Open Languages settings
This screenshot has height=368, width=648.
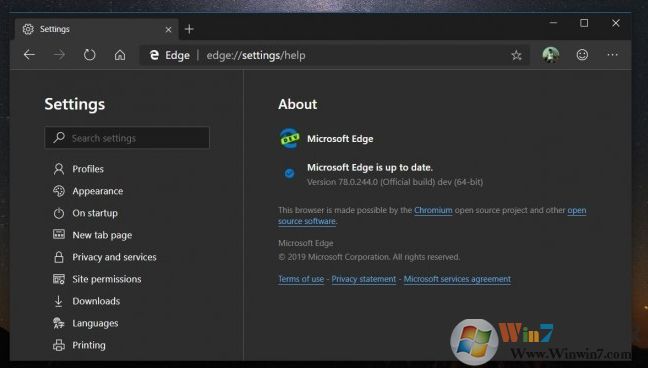click(95, 323)
